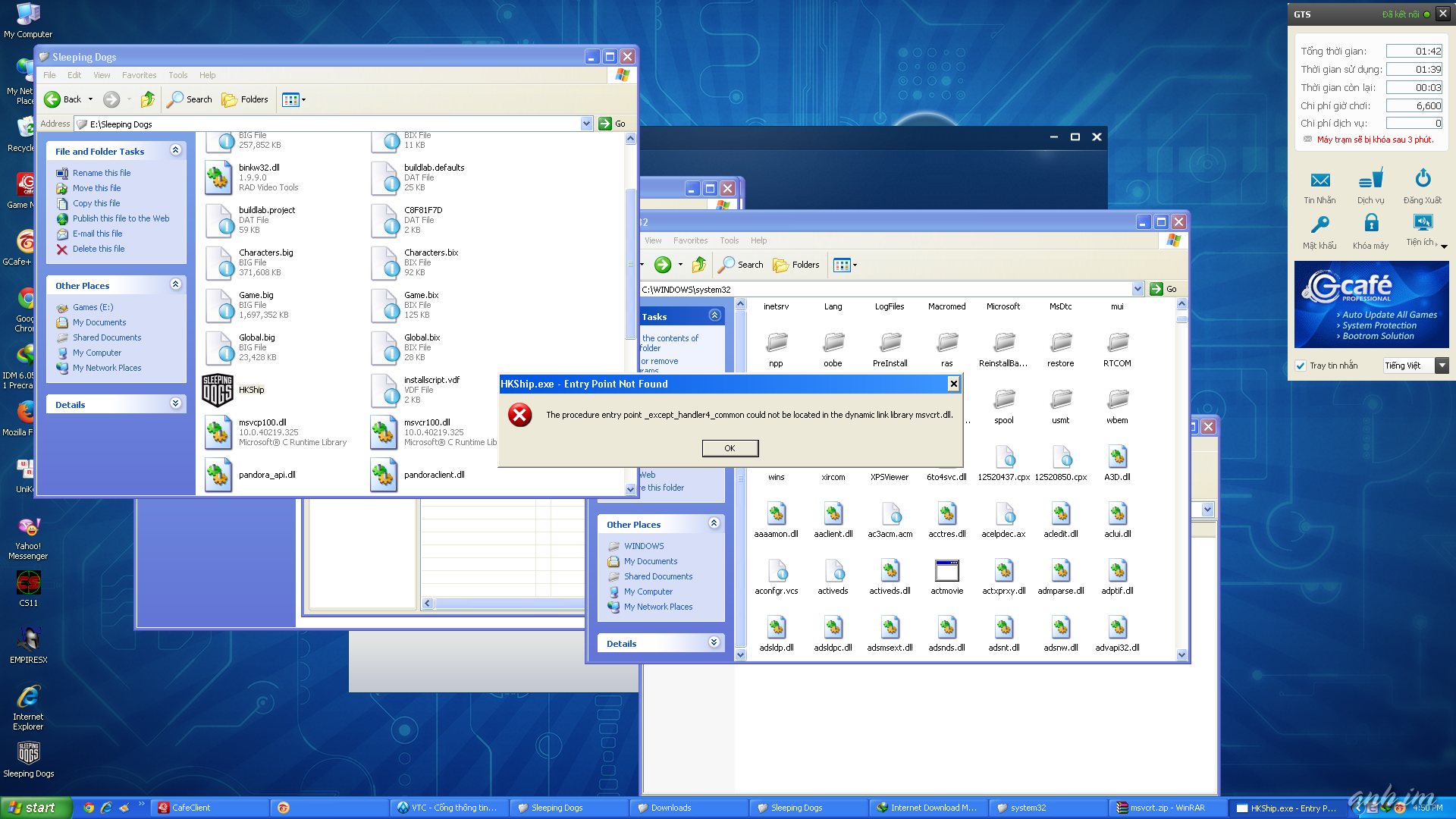Expand the C:\WINDOWS\system32 address dropdown

[x=1137, y=289]
